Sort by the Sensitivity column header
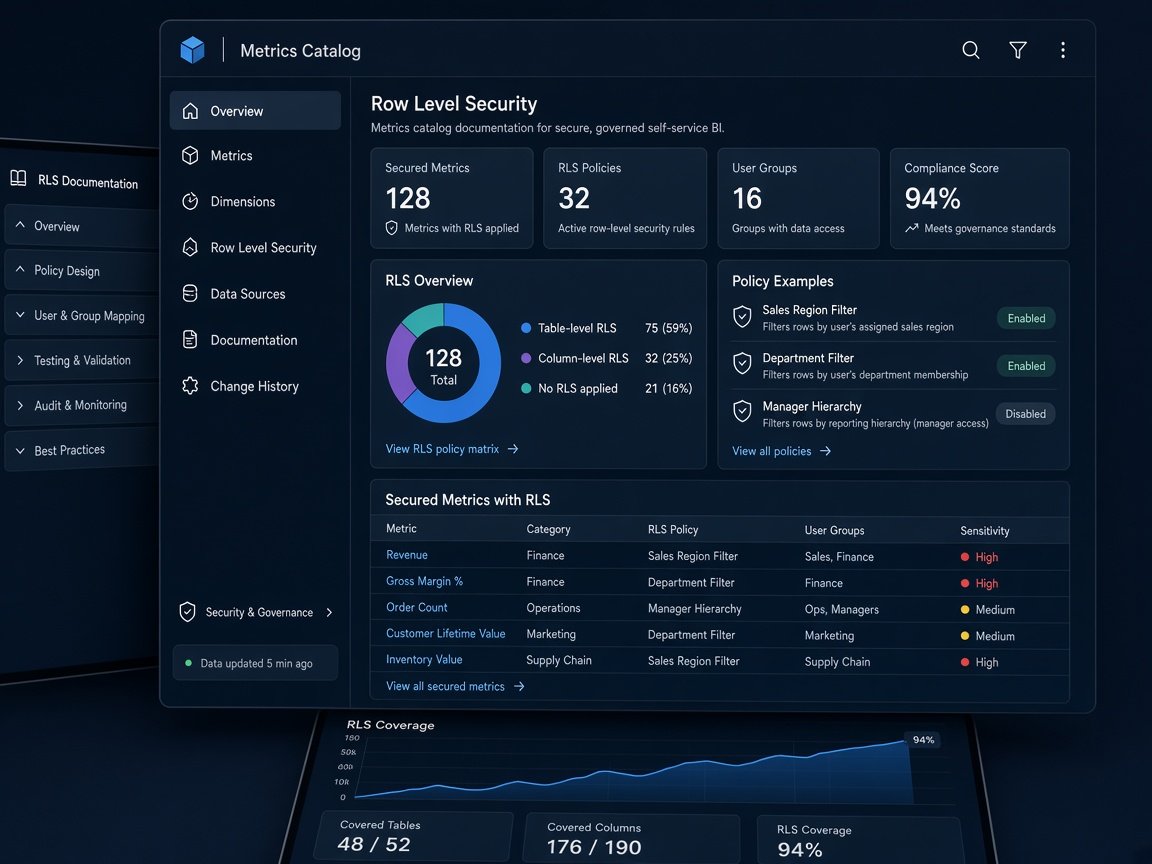 (x=984, y=530)
